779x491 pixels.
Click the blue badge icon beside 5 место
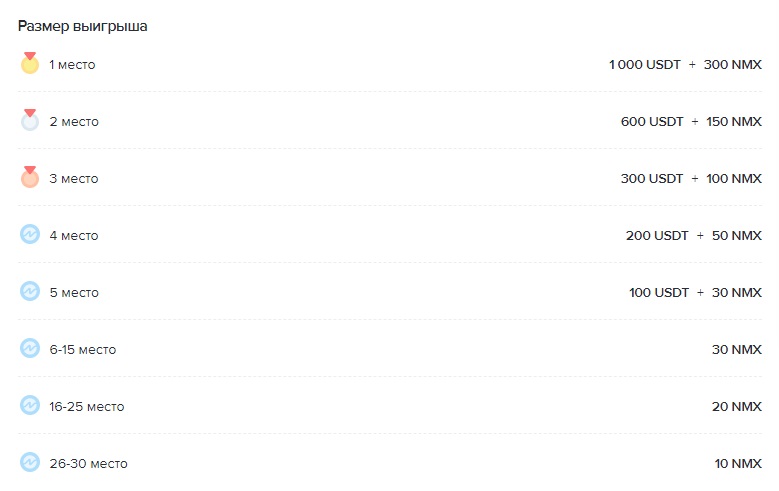(x=30, y=292)
